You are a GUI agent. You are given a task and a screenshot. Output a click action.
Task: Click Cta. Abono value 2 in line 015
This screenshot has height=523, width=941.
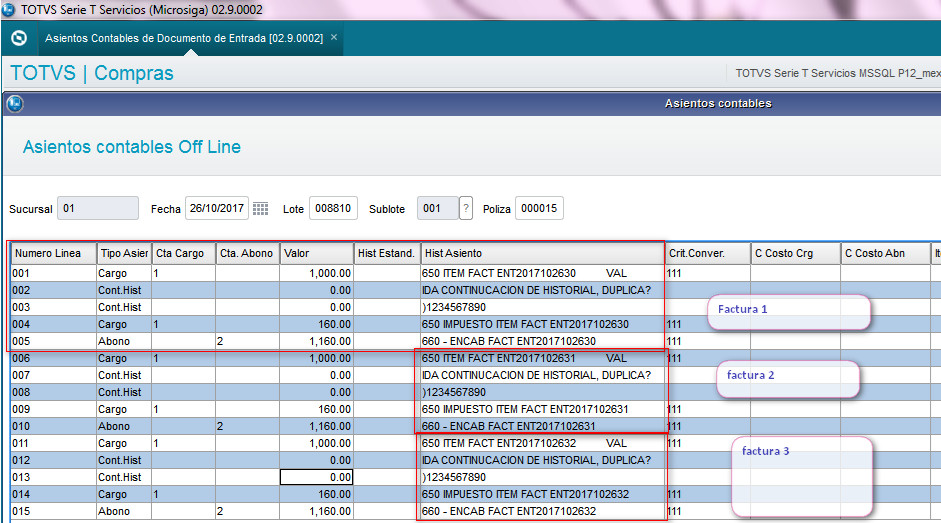248,512
